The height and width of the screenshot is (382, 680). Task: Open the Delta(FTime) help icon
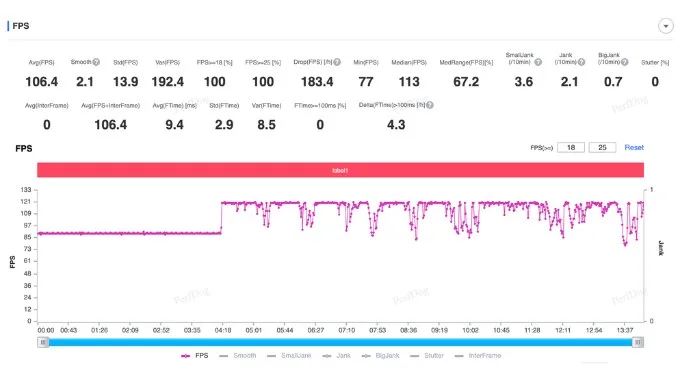point(430,105)
